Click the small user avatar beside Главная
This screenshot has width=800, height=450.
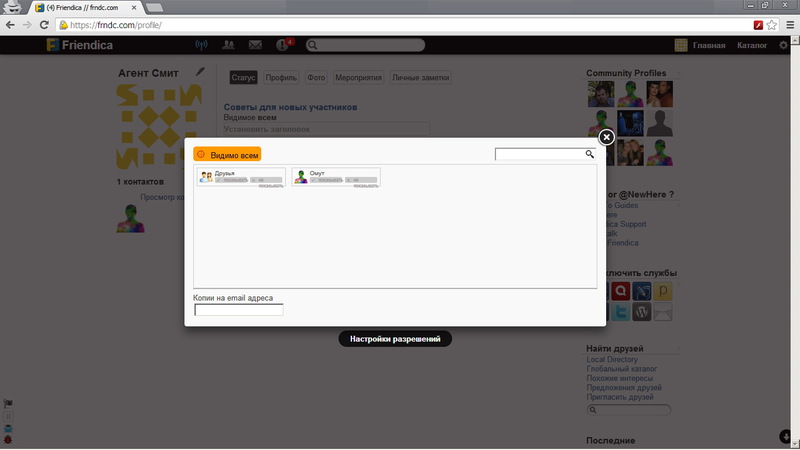[x=681, y=45]
